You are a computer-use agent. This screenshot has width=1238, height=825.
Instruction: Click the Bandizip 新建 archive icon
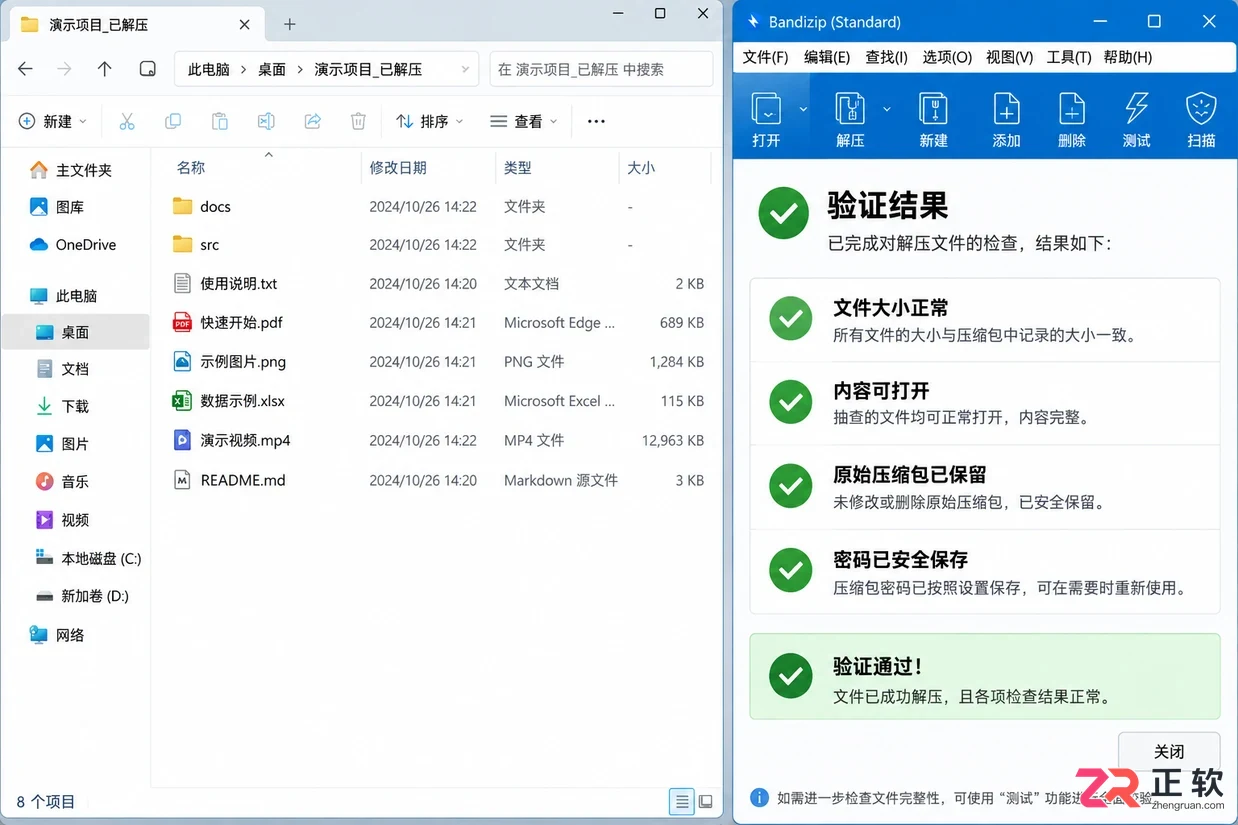[933, 109]
